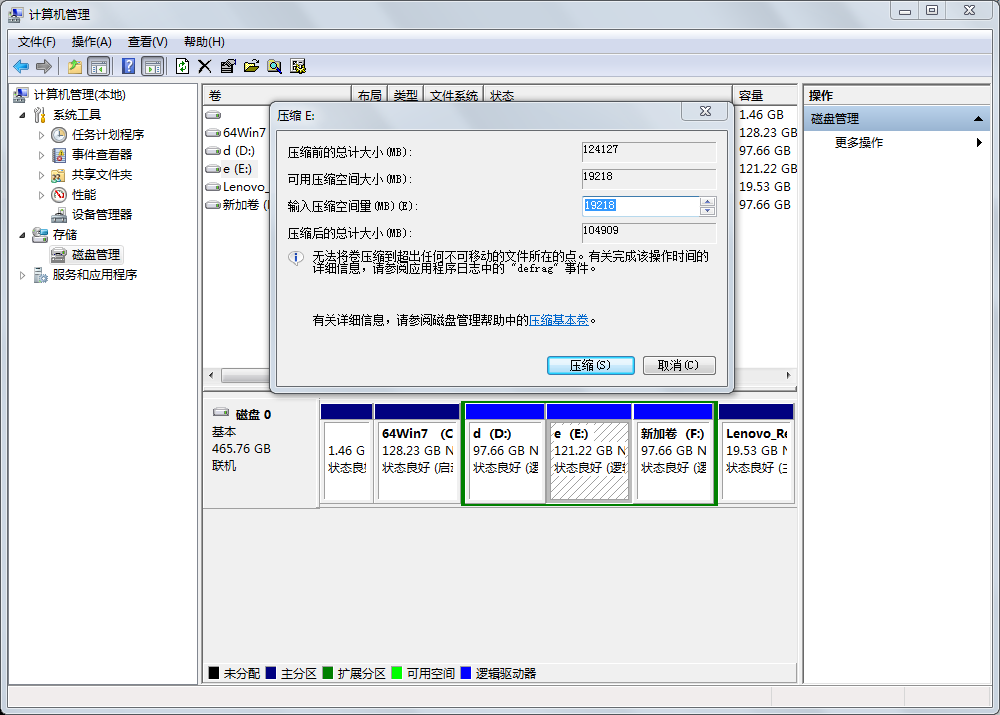Select Event Viewer (事件查看器) in tree
This screenshot has height=715, width=1000.
[x=101, y=154]
